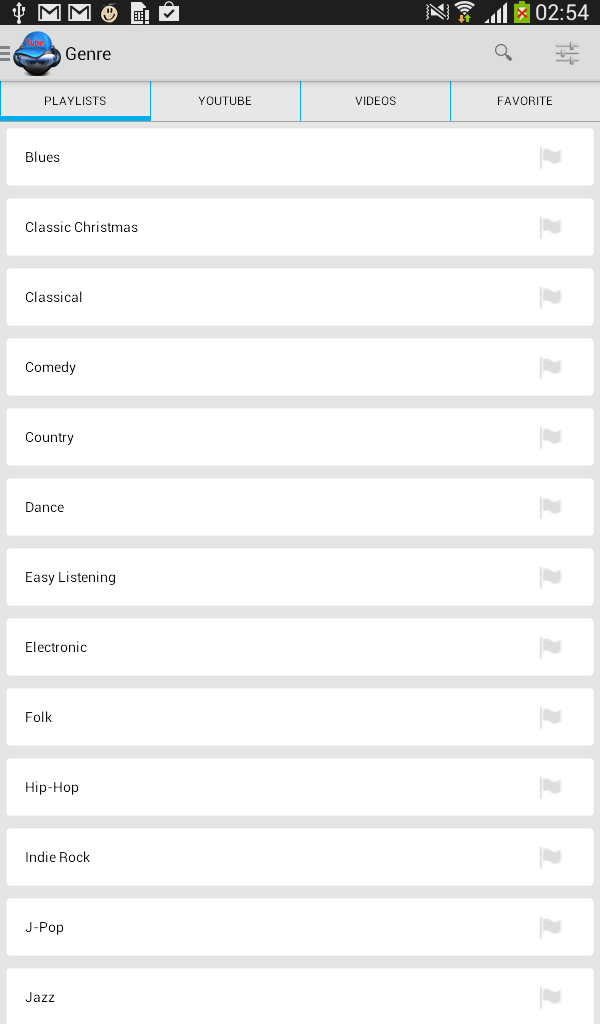Toggle flag on Electronic genre
This screenshot has height=1024, width=600.
click(x=550, y=648)
